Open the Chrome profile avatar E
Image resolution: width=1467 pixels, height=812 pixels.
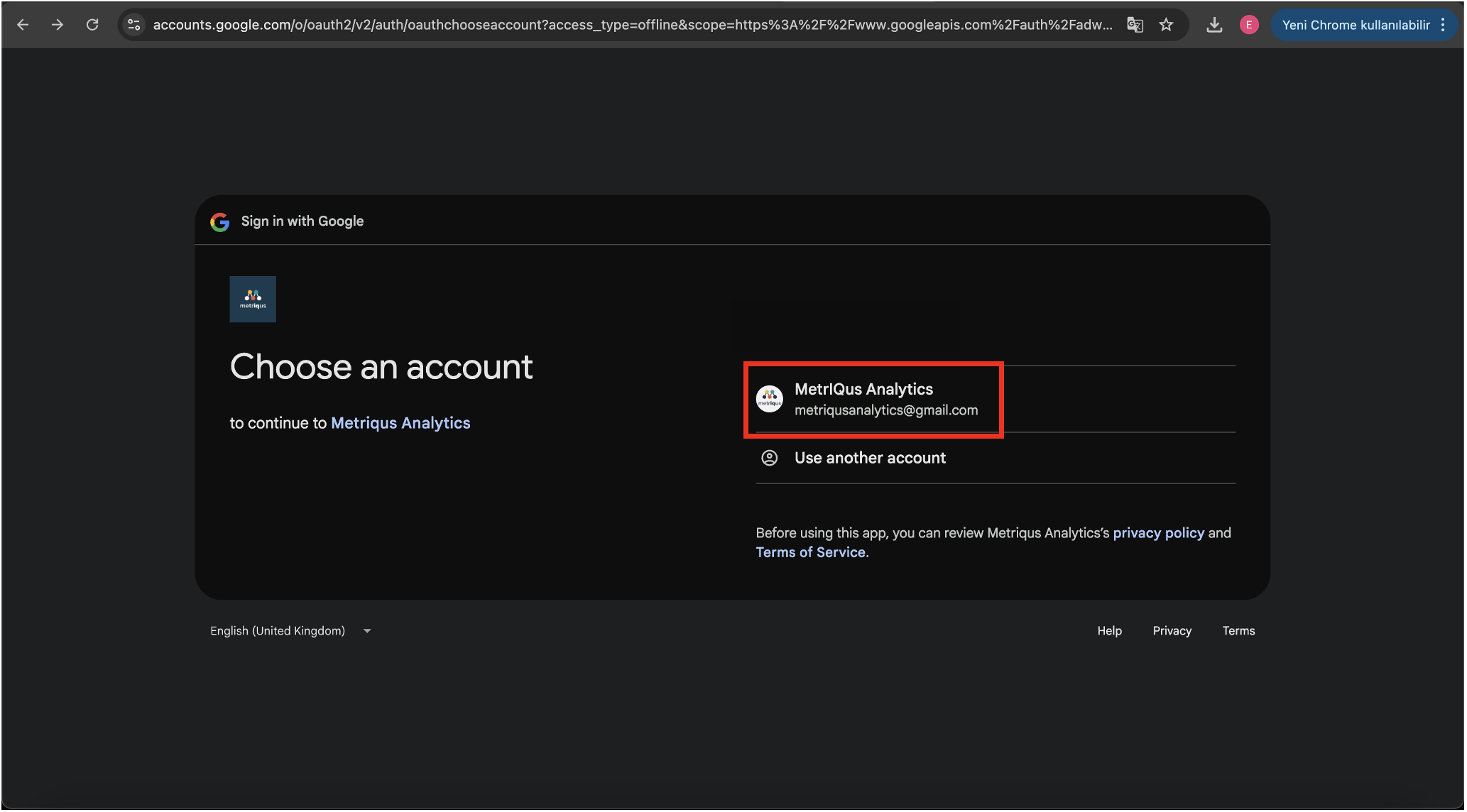tap(1249, 25)
